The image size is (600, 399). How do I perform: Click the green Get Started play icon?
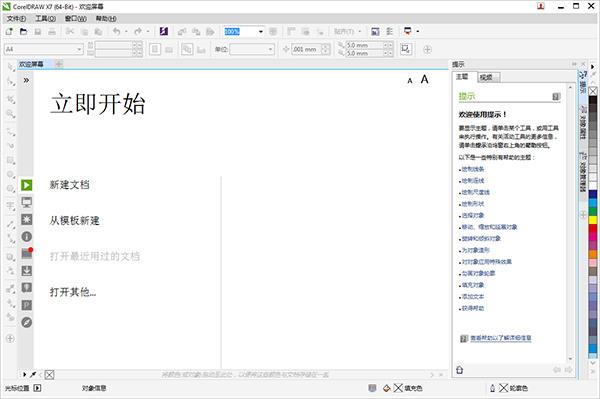click(26, 185)
